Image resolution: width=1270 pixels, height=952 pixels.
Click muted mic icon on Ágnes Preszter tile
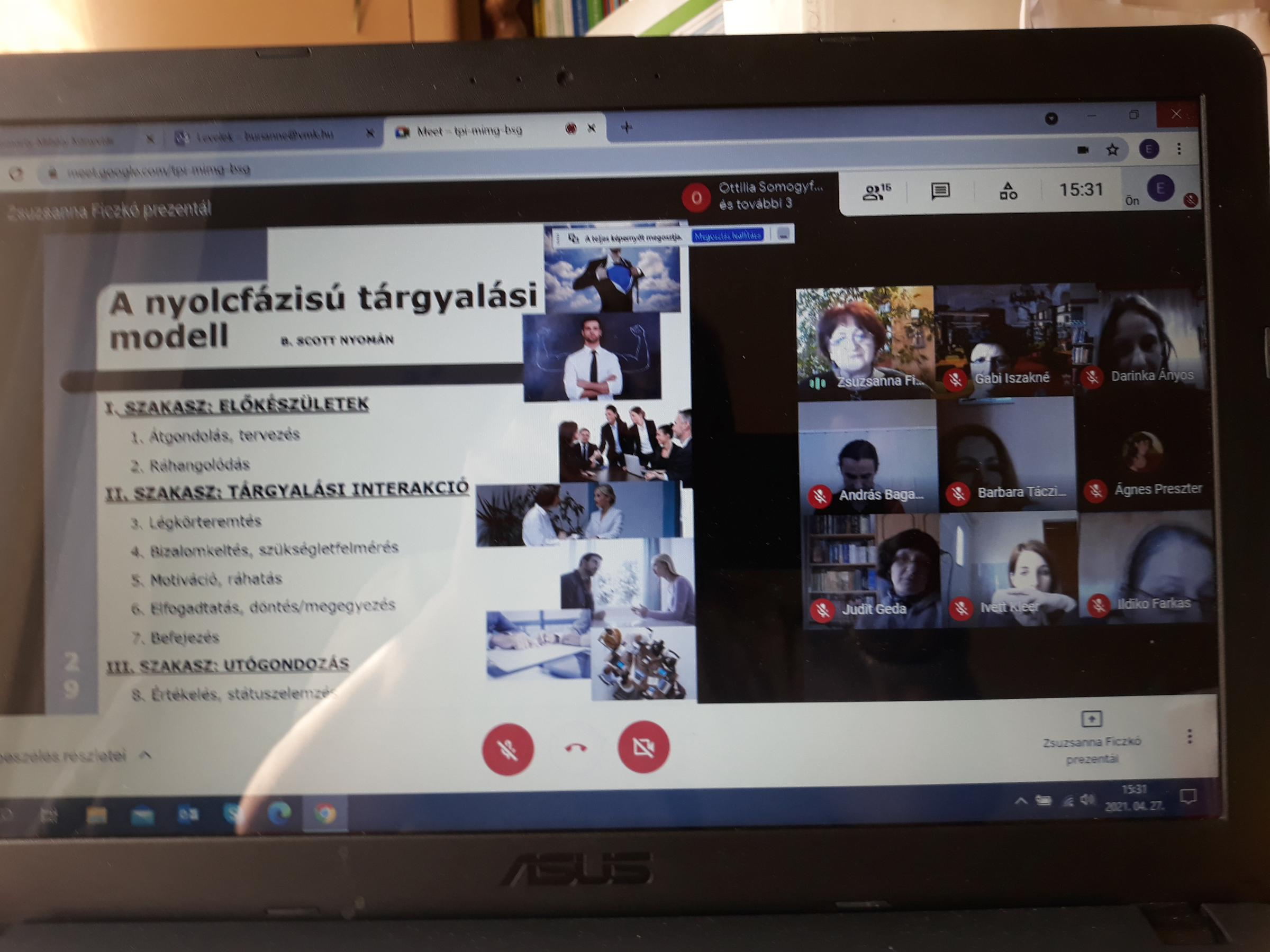click(x=1095, y=491)
